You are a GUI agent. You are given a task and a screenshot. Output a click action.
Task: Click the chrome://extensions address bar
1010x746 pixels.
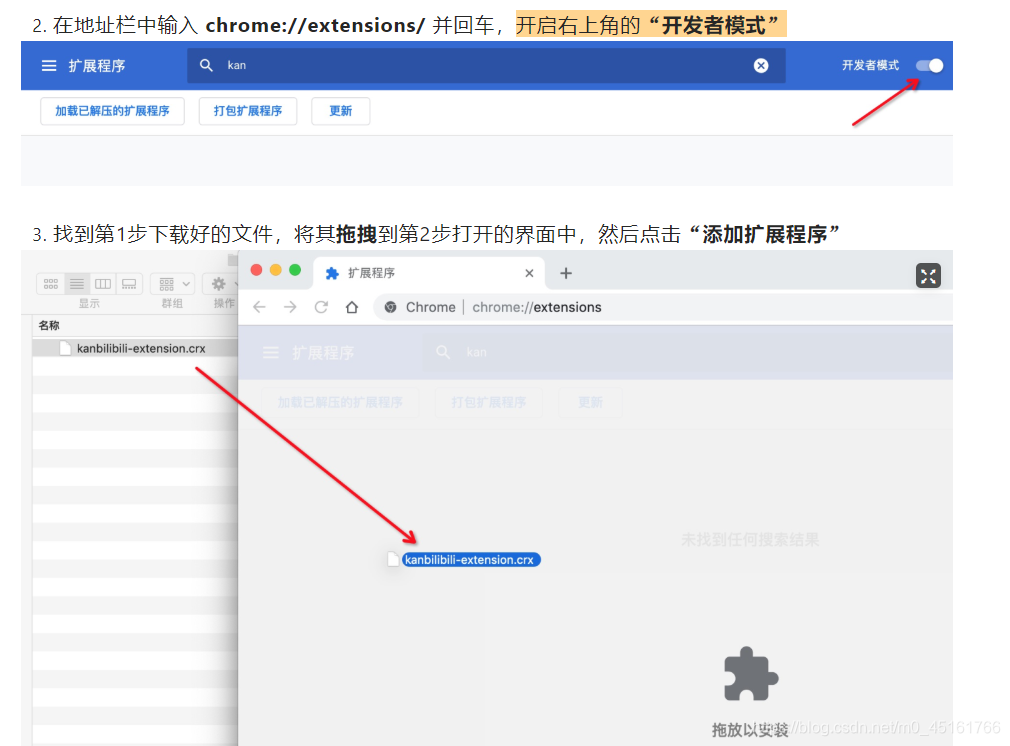pos(663,307)
